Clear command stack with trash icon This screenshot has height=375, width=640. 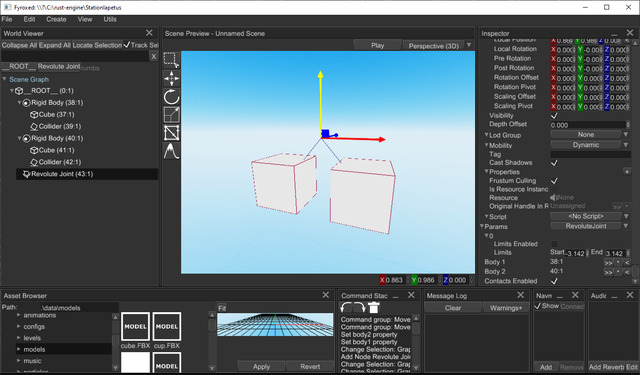point(373,308)
